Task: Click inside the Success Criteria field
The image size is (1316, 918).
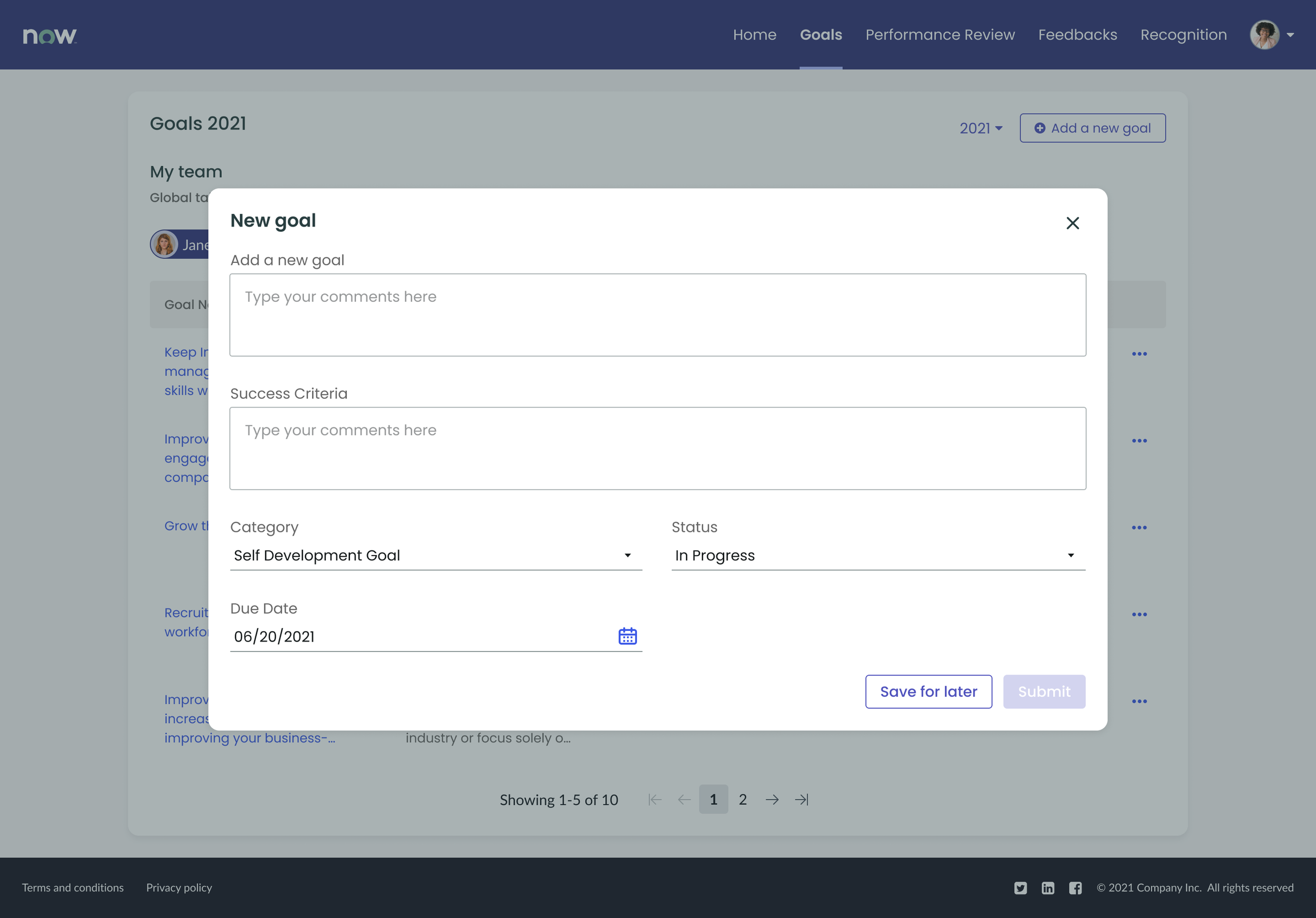Action: (x=657, y=448)
